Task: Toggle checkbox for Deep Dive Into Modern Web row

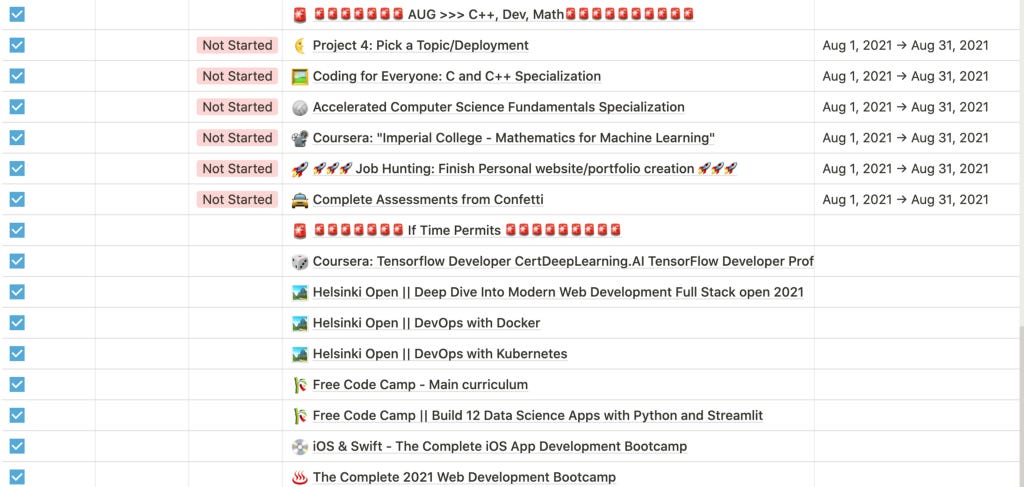Action: [x=17, y=292]
